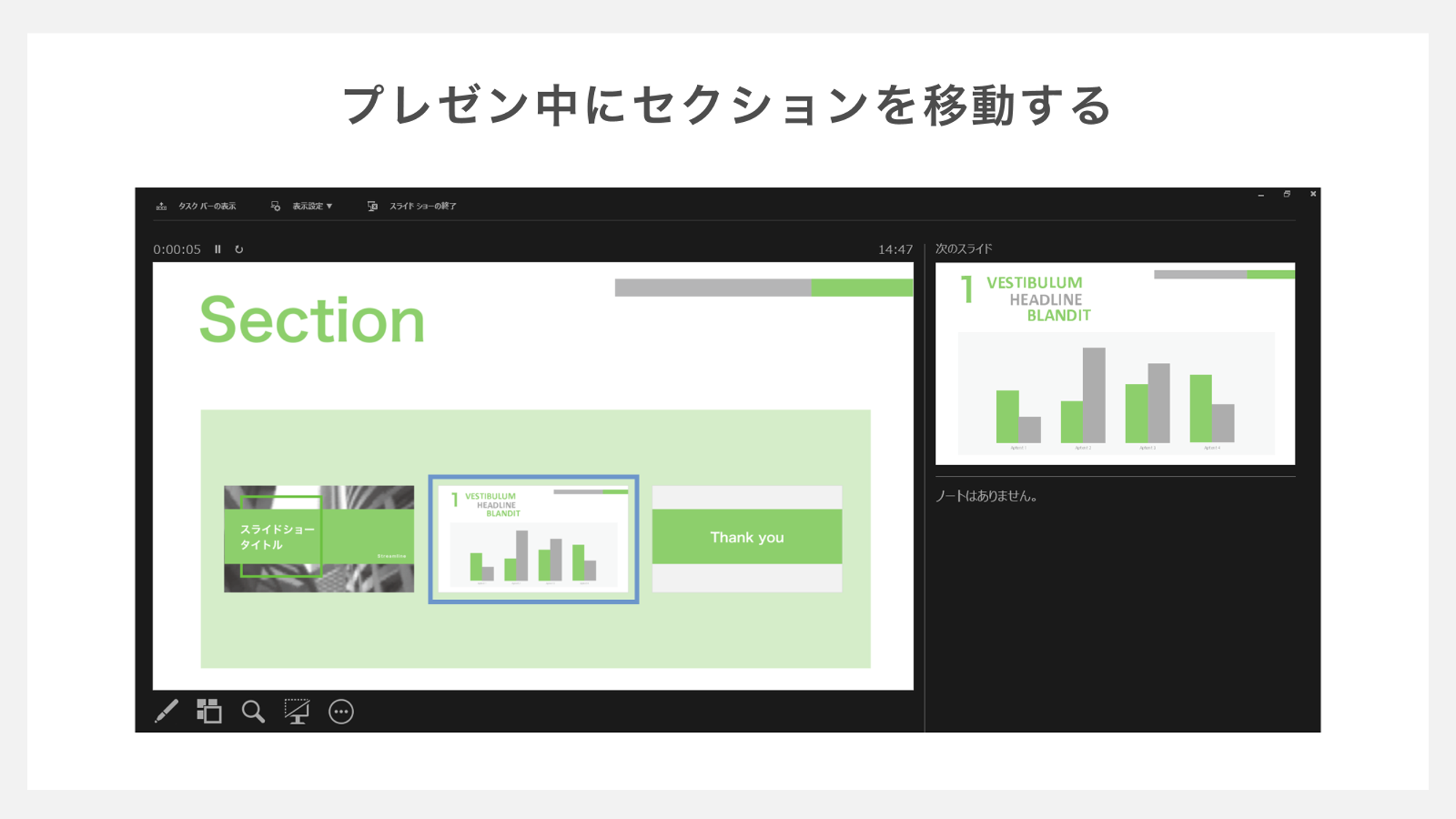Select the slide grid view icon

pos(210,711)
